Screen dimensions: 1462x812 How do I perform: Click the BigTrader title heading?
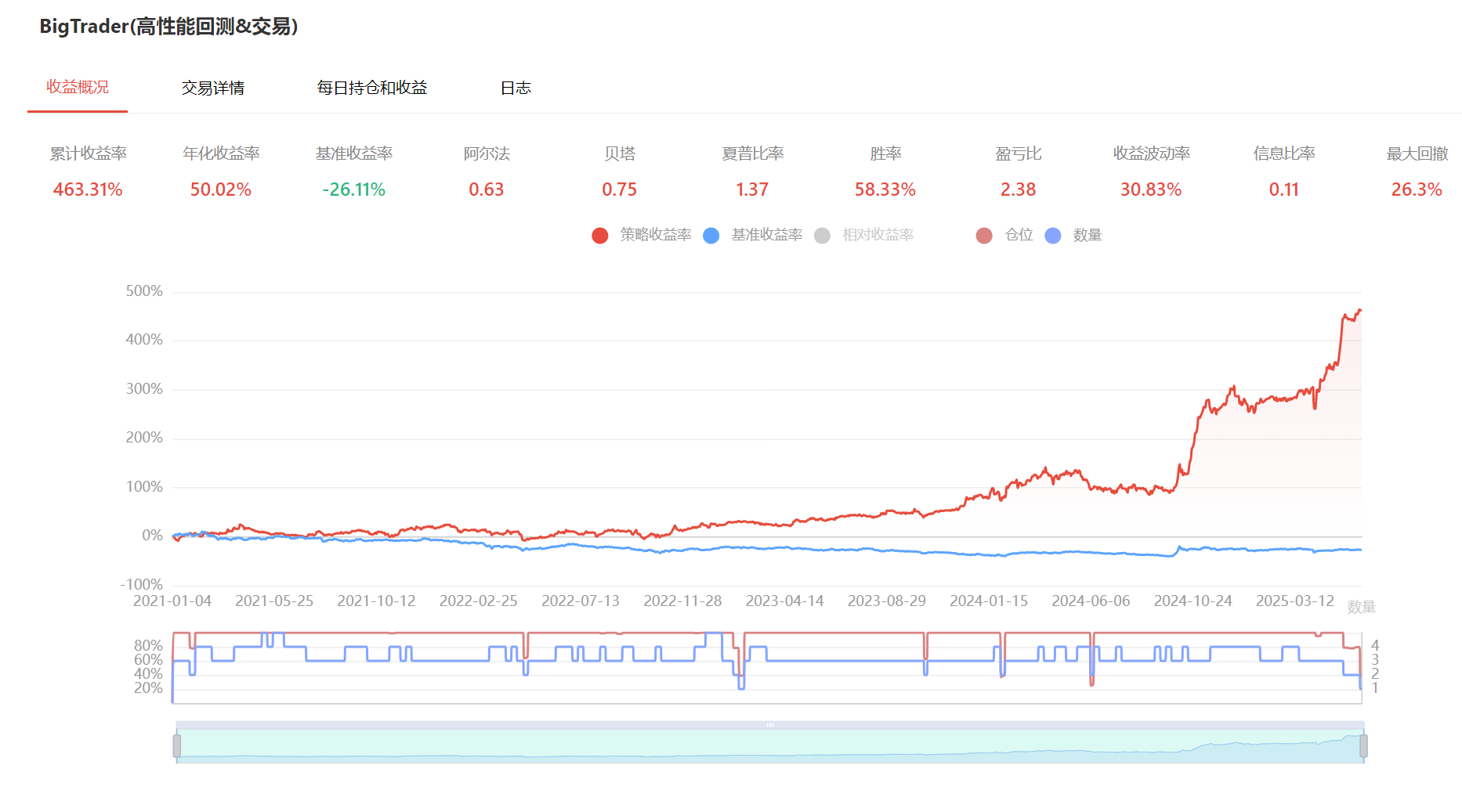(168, 27)
